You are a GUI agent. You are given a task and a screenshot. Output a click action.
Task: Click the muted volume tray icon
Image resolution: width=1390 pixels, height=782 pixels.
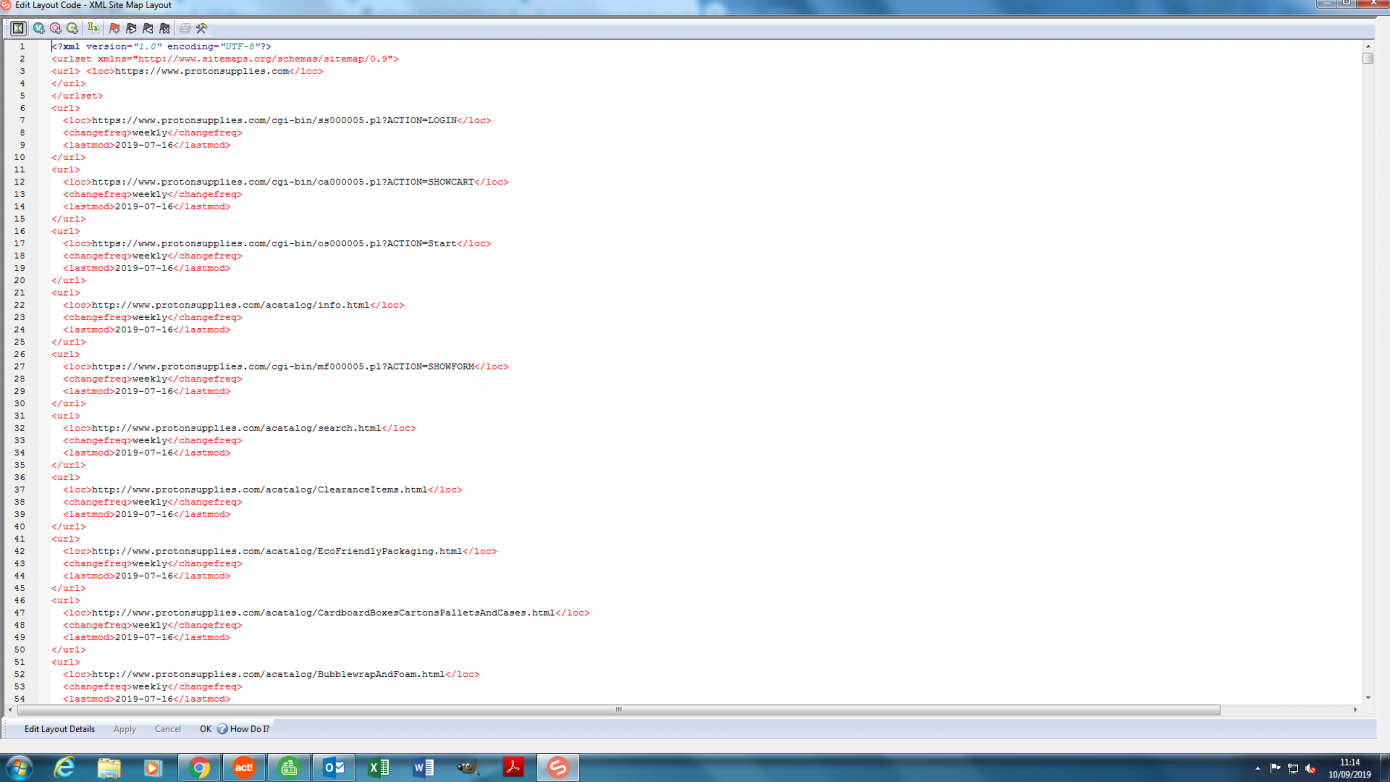[1311, 768]
